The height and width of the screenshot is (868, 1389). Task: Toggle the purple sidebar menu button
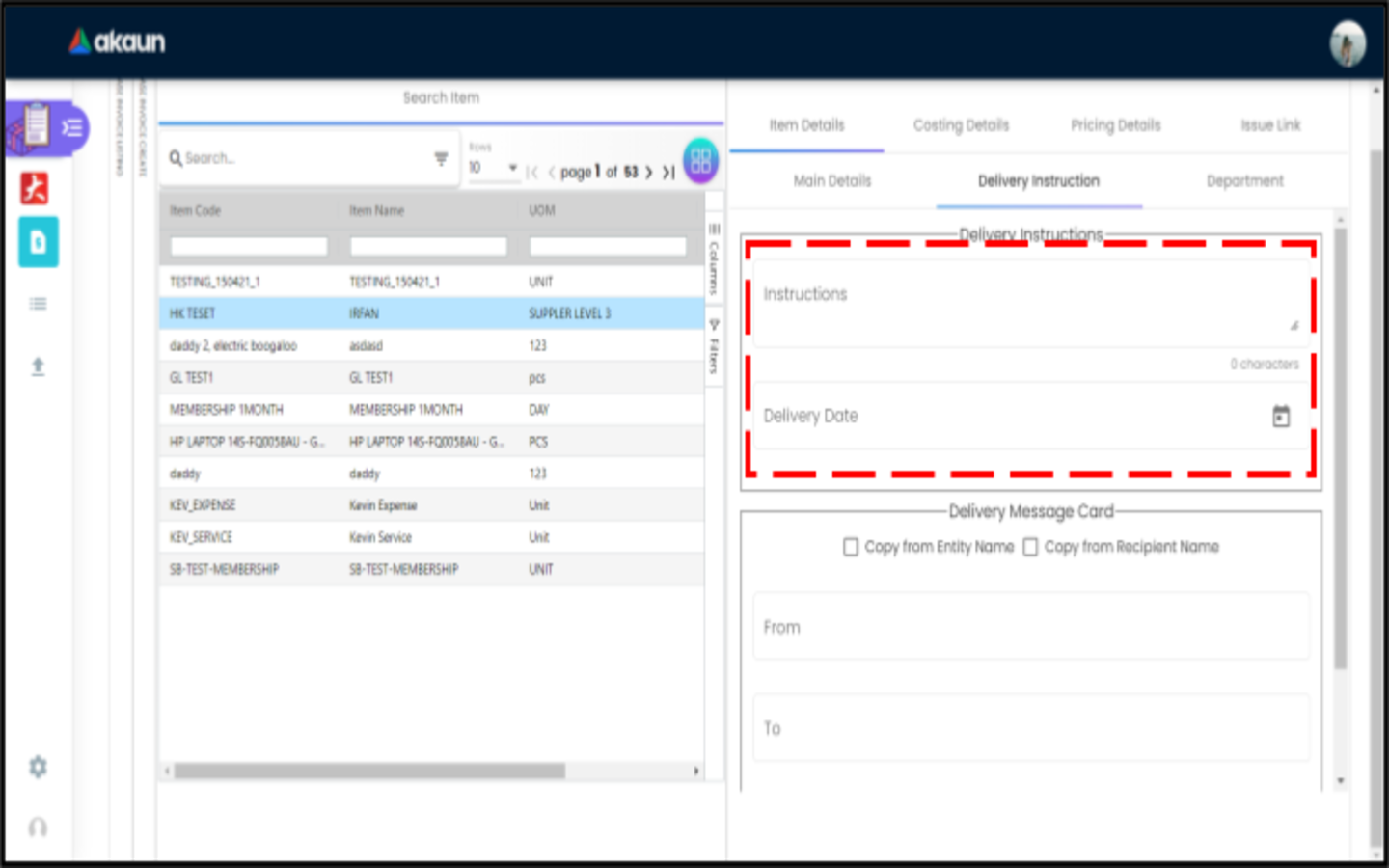click(x=72, y=127)
